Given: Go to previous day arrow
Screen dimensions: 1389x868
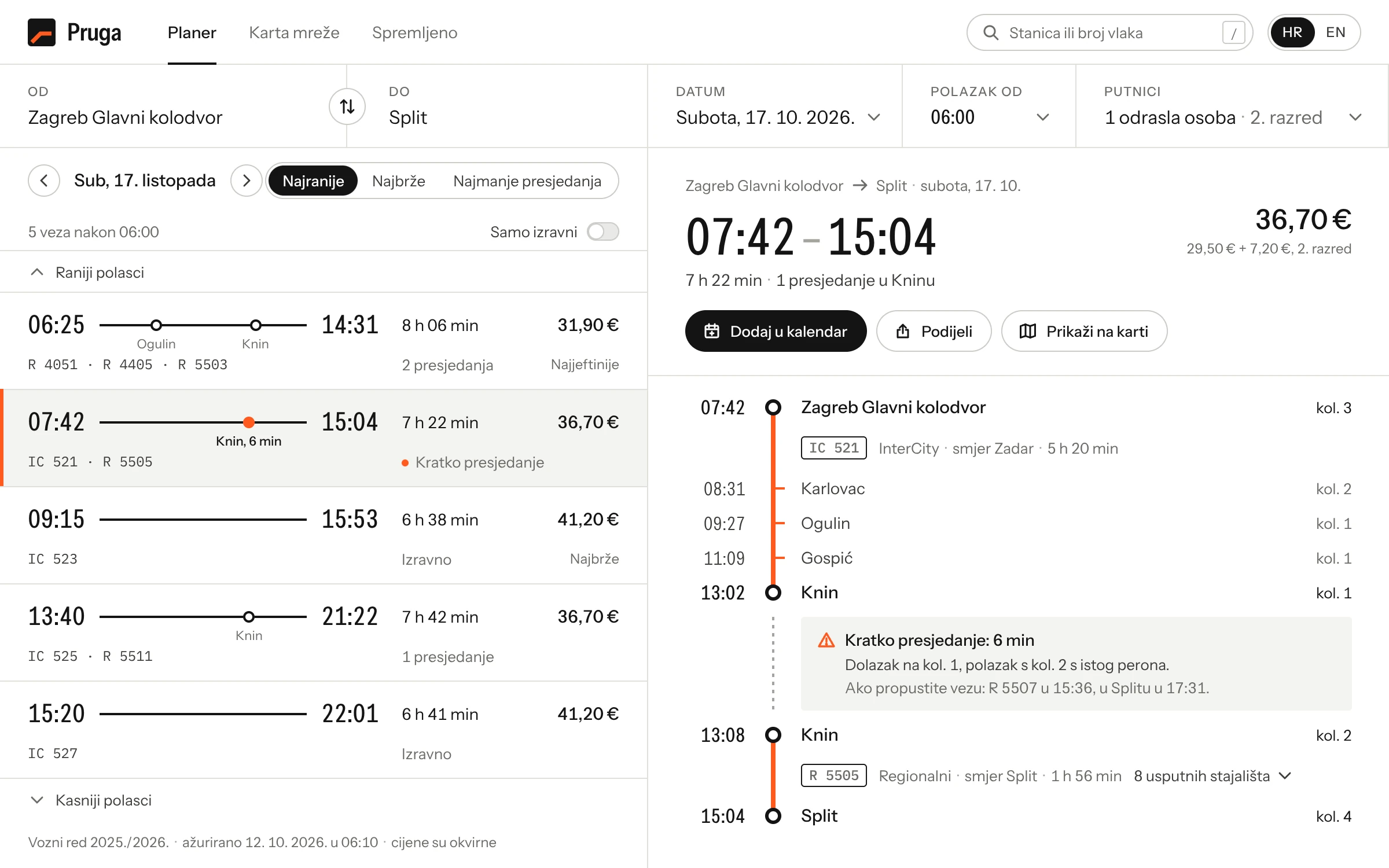Looking at the screenshot, I should tap(44, 181).
